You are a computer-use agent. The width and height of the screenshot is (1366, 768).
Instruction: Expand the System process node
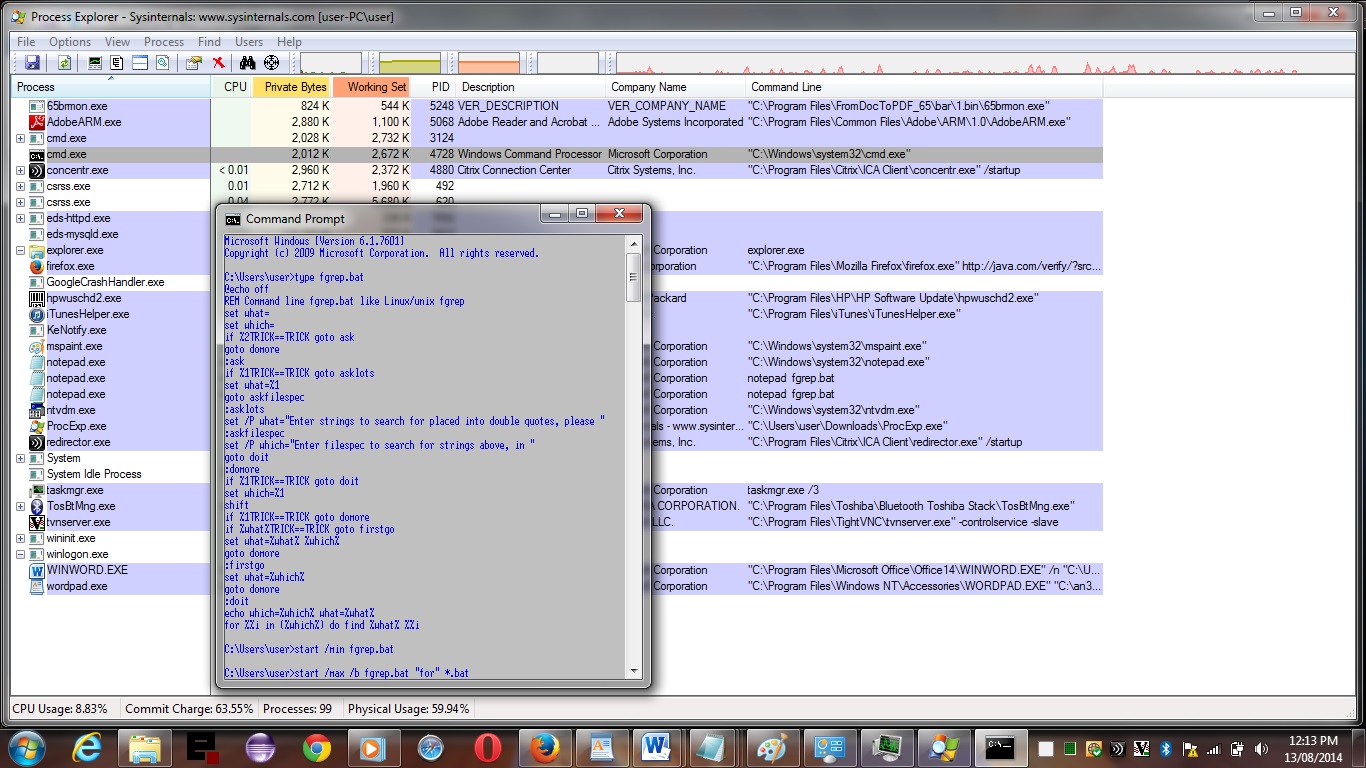coord(21,458)
